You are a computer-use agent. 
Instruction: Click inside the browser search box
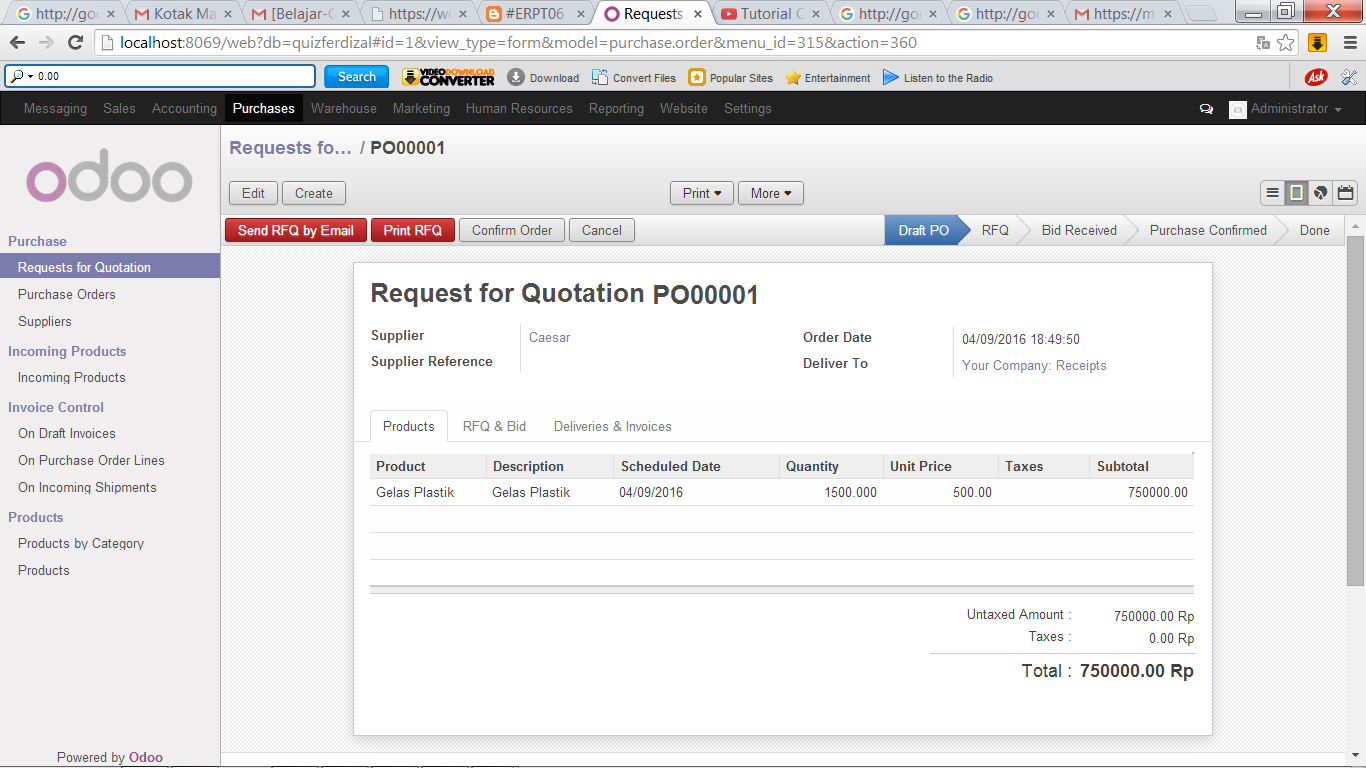(x=160, y=76)
